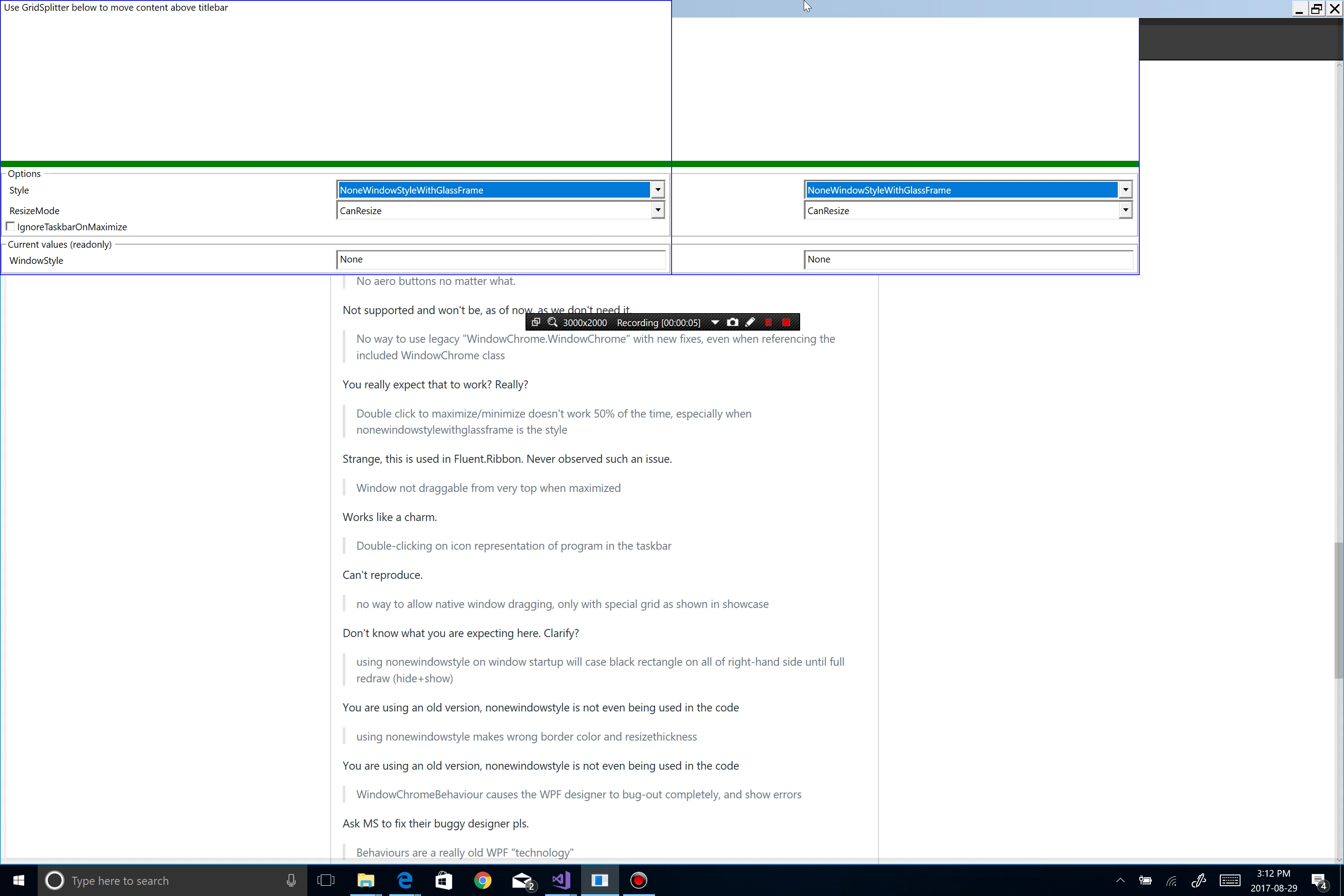Open Visual Studio Code from the taskbar
The width and height of the screenshot is (1344, 896).
coord(560,881)
